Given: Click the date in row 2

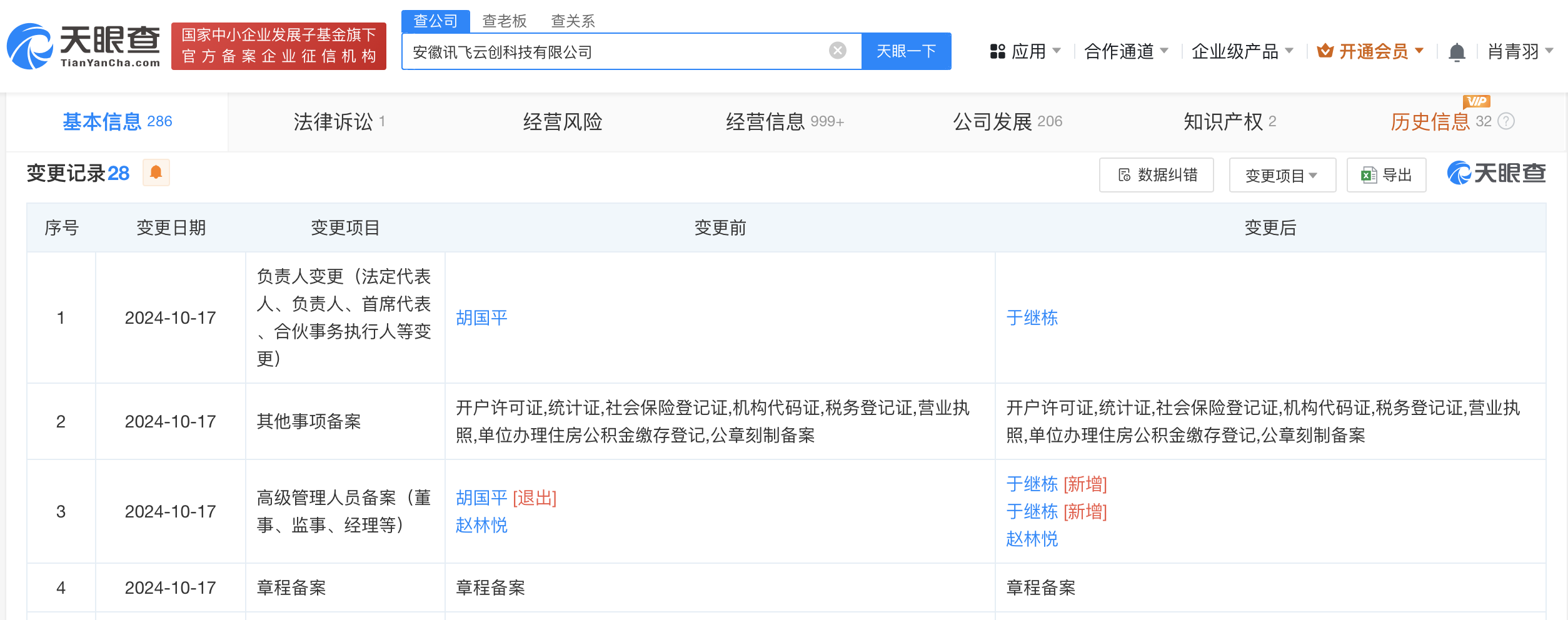Looking at the screenshot, I should (170, 421).
